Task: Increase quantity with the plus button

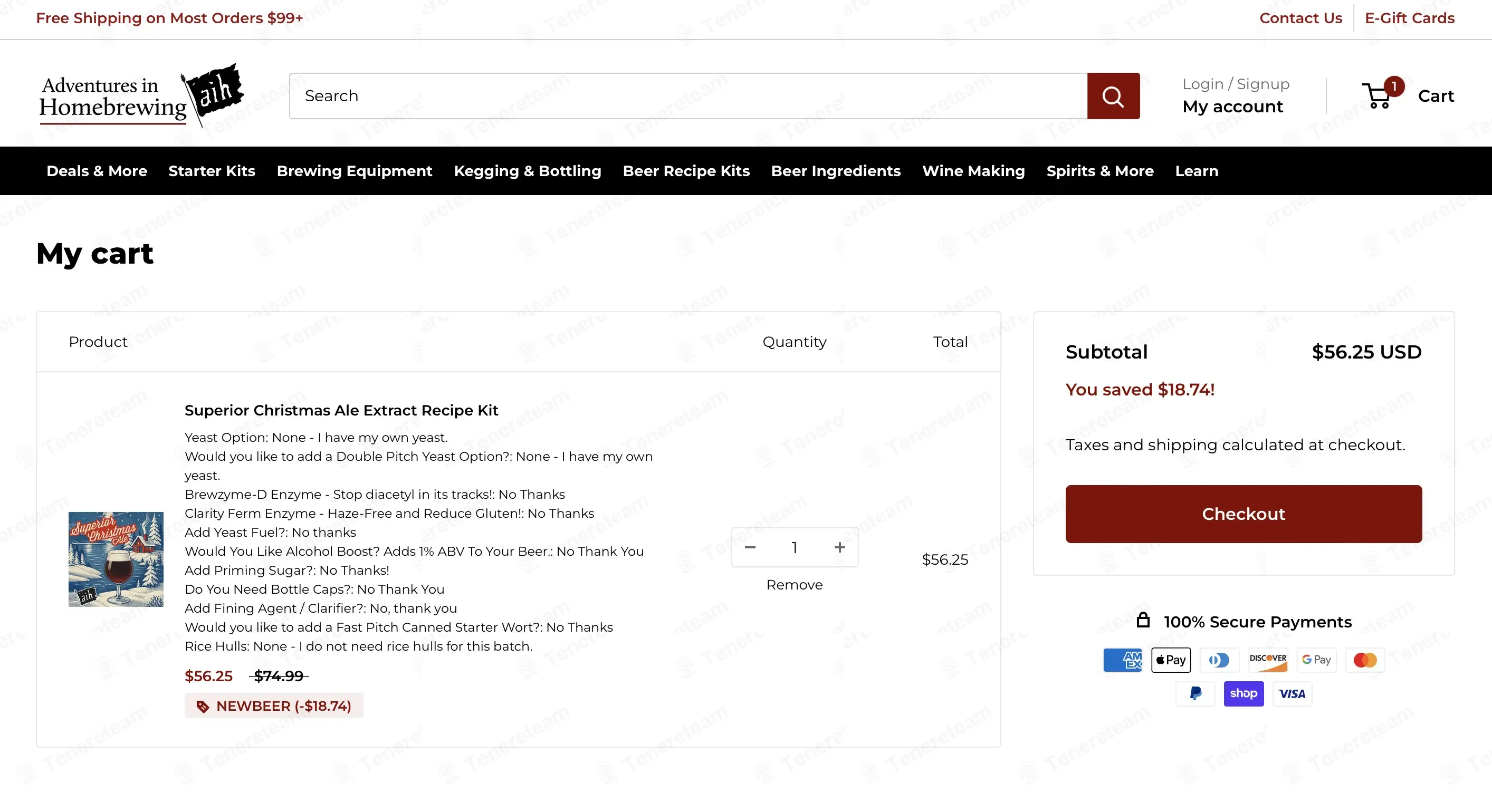Action: point(840,547)
